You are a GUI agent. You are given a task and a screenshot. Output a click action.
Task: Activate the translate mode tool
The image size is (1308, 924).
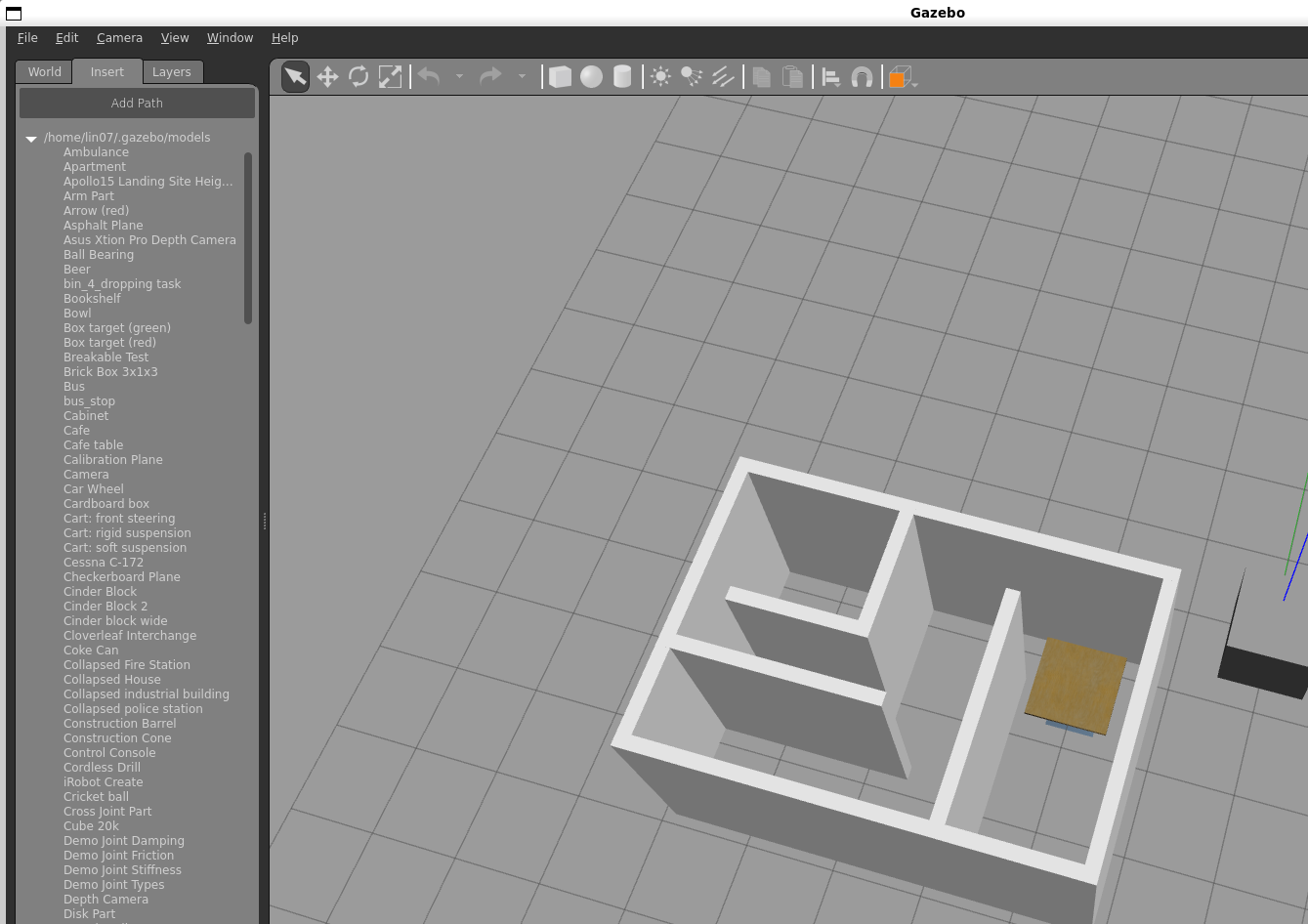(327, 77)
